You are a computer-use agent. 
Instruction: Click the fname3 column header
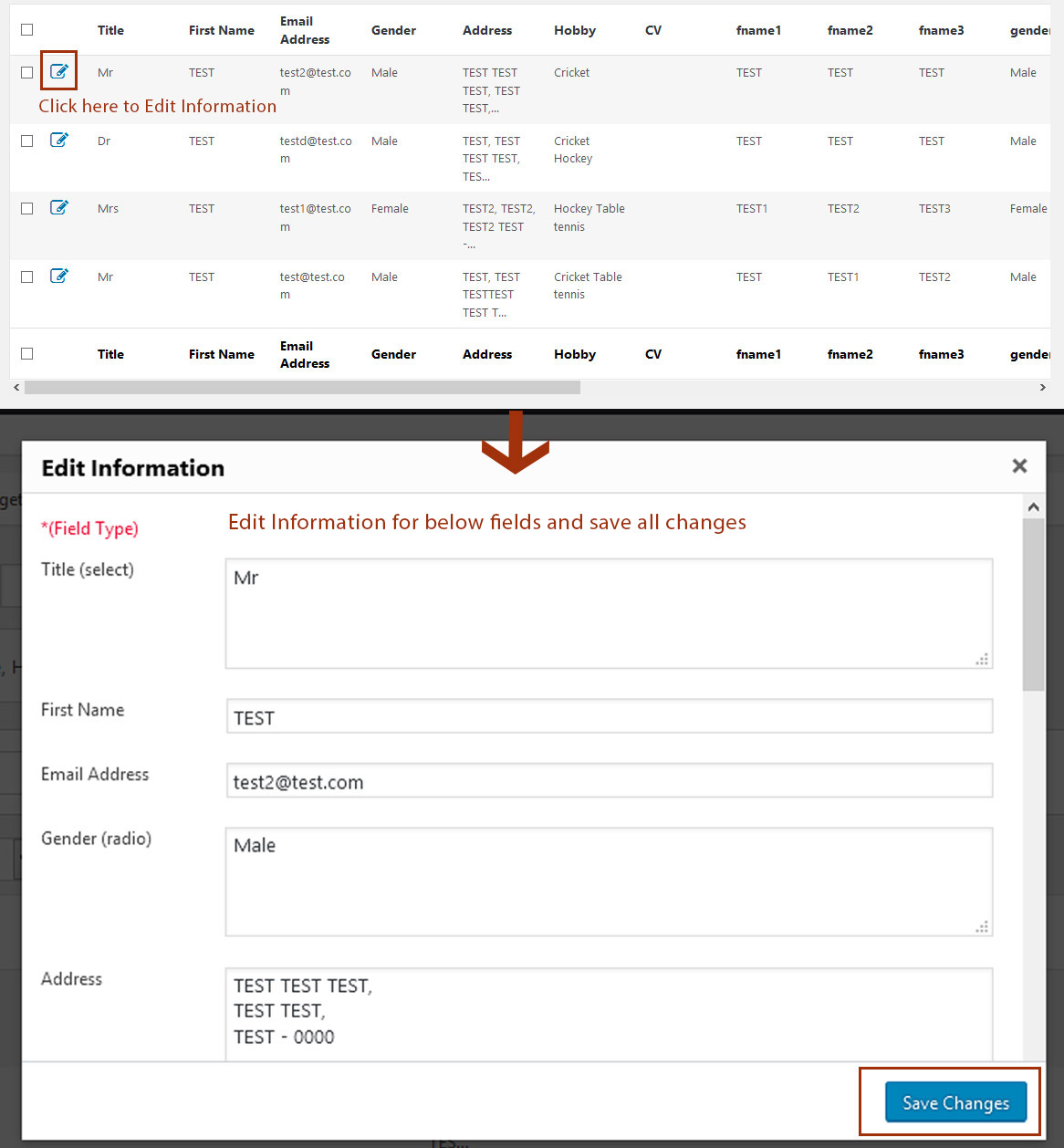(x=941, y=30)
